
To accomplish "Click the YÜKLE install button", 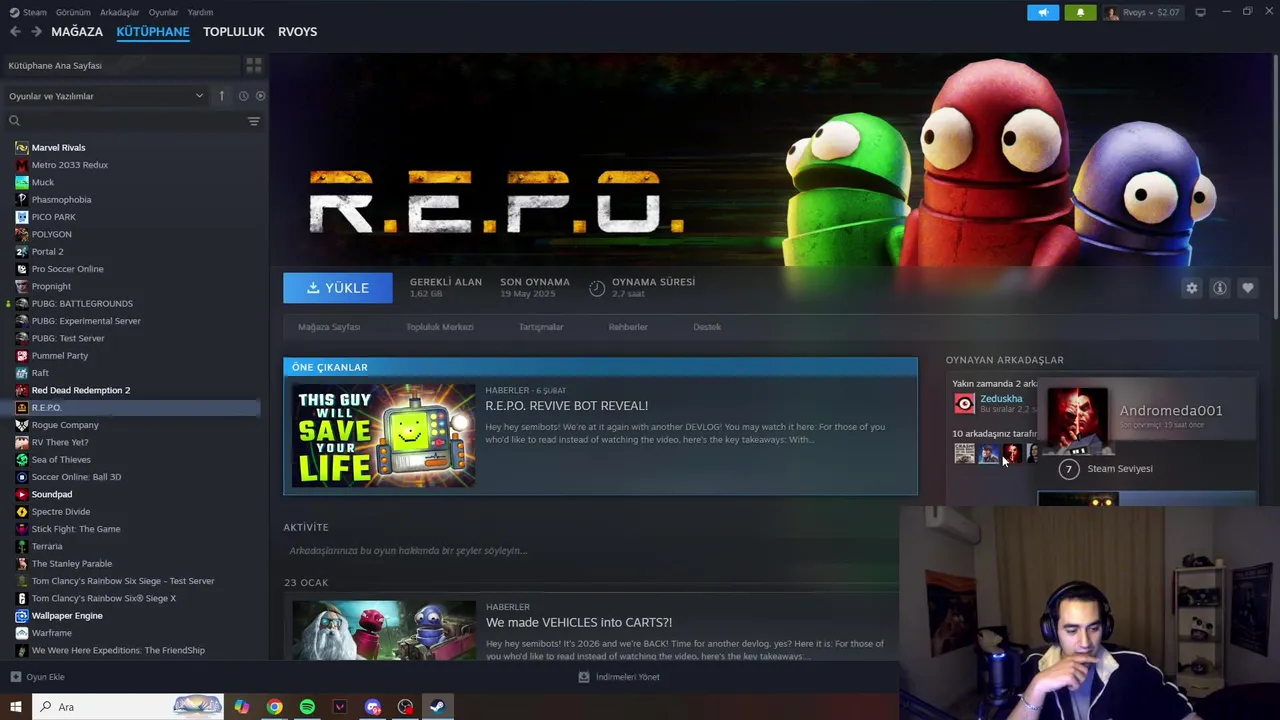I will (x=338, y=288).
